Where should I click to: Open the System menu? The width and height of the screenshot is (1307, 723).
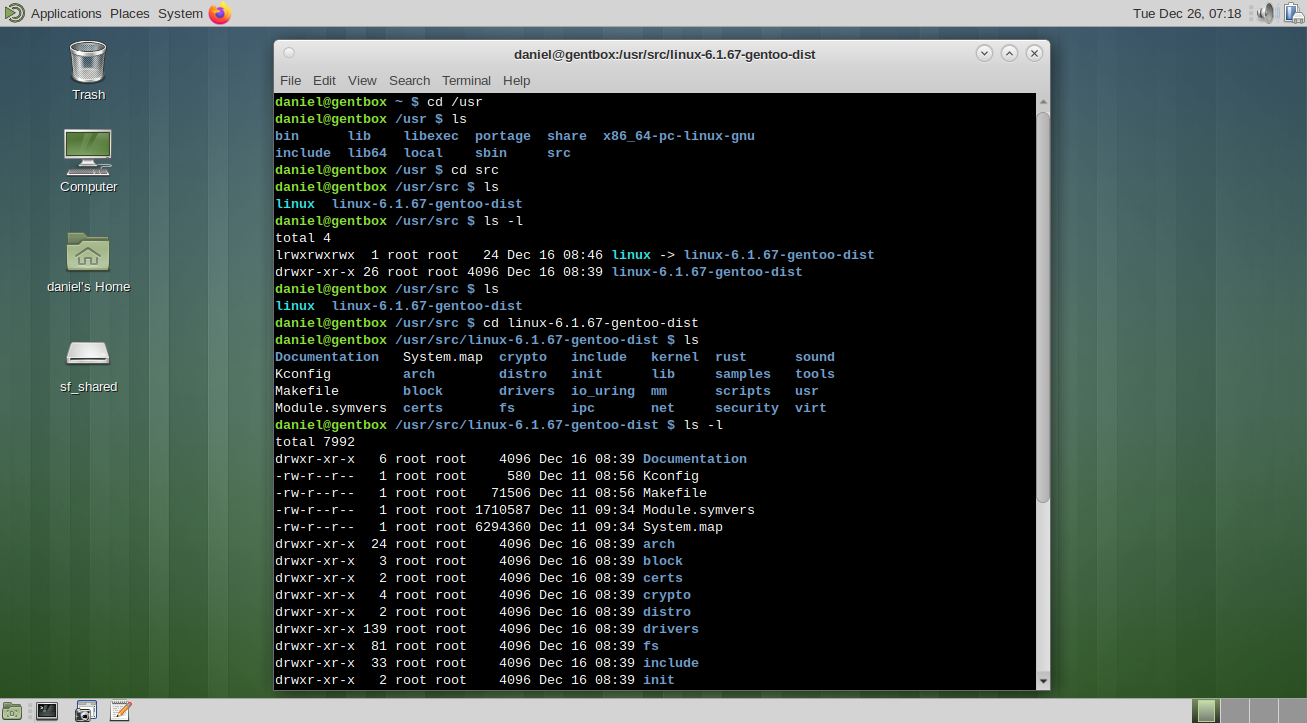[x=180, y=13]
